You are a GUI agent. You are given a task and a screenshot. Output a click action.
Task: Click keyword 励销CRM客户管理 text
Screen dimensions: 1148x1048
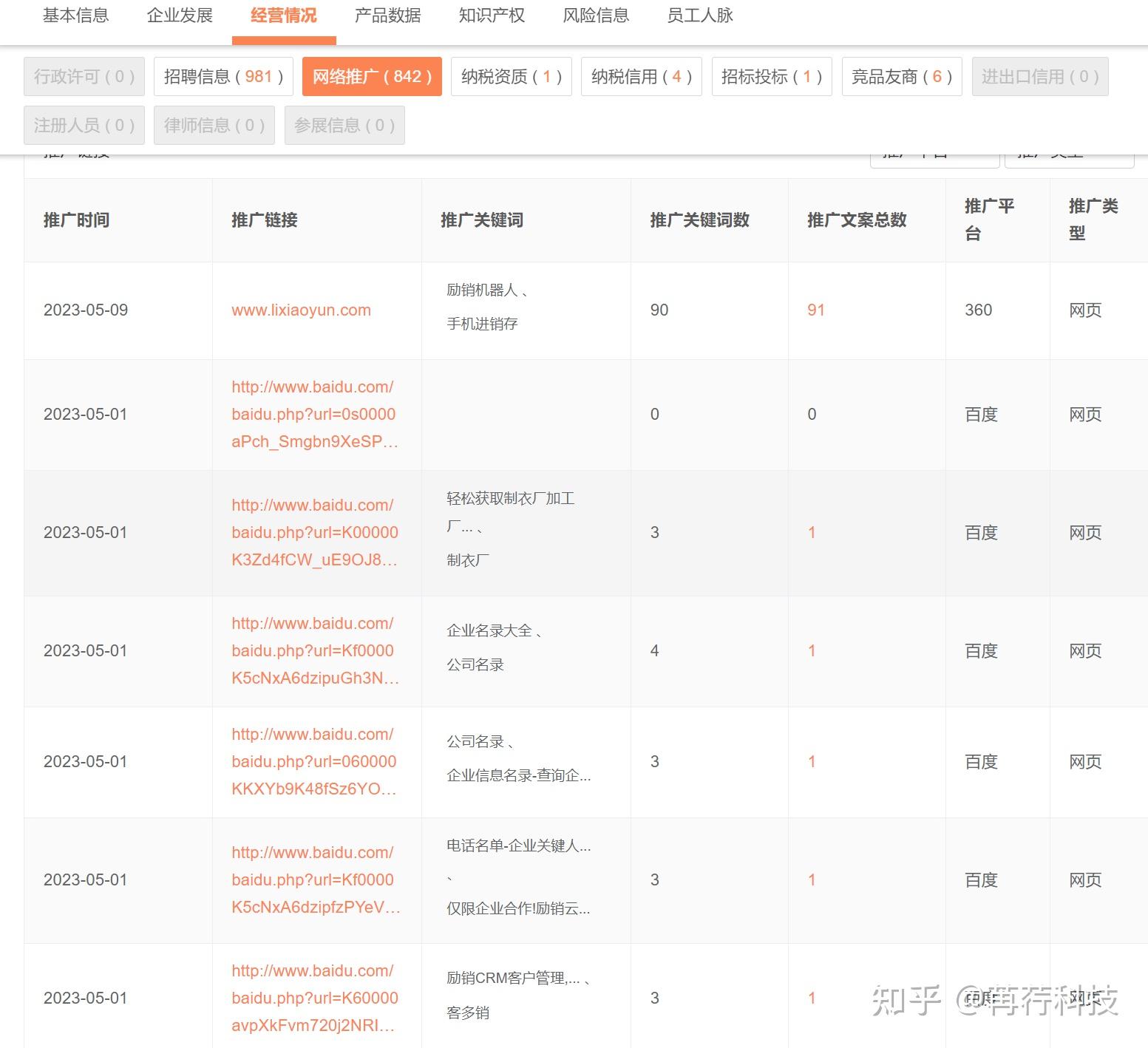tap(513, 978)
